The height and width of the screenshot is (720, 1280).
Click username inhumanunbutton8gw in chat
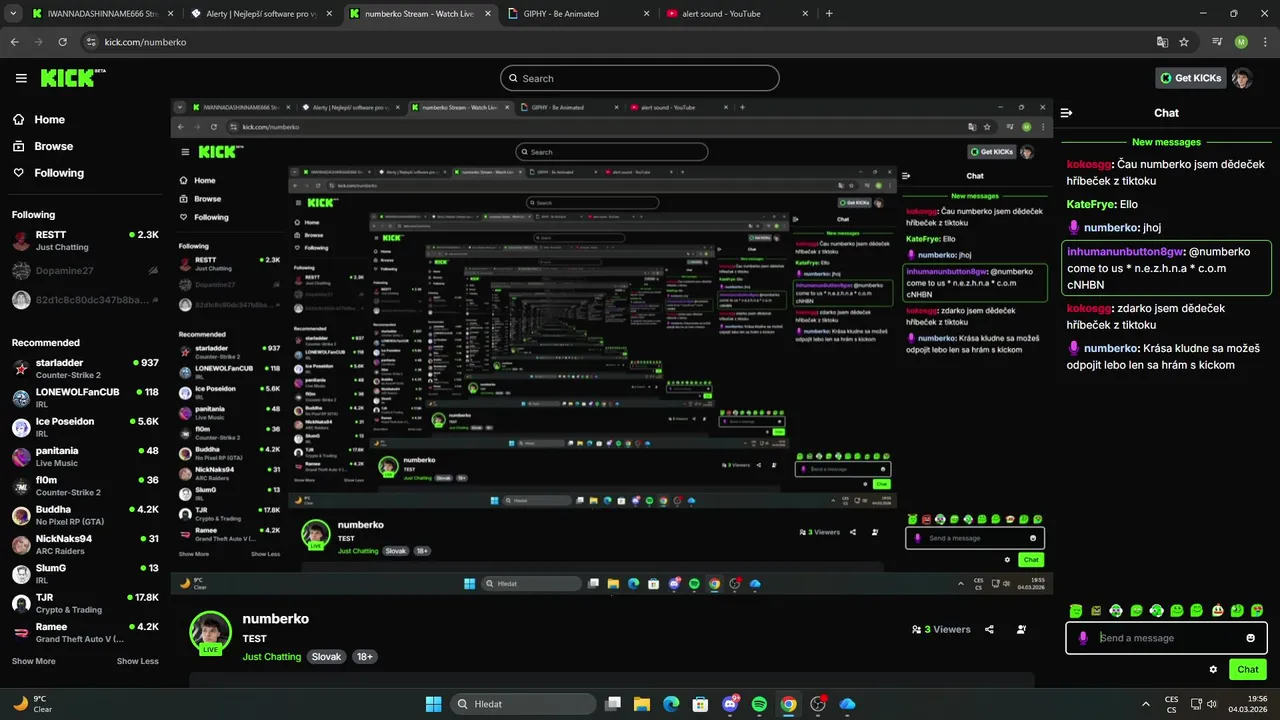(1125, 252)
